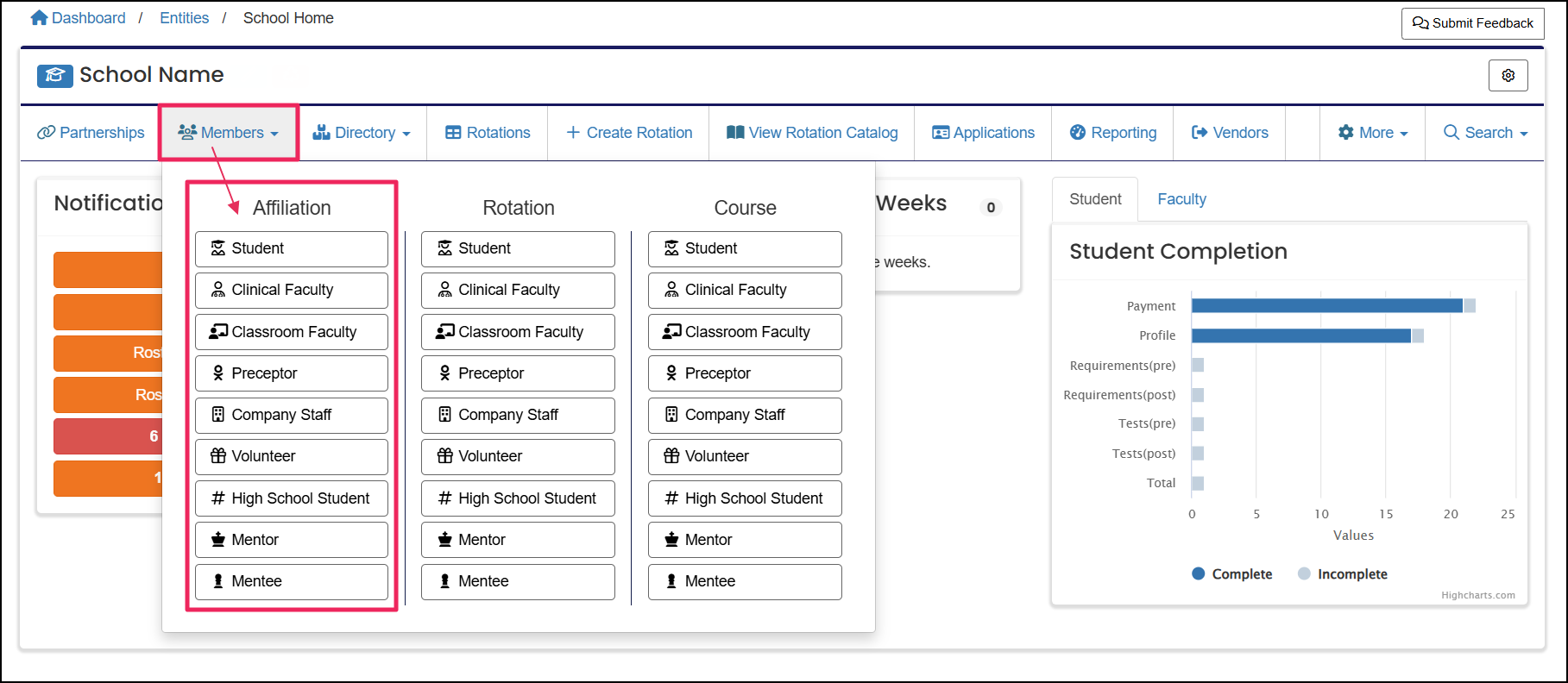Click the red notification bar showing 6
This screenshot has height=683, width=1568.
108,436
